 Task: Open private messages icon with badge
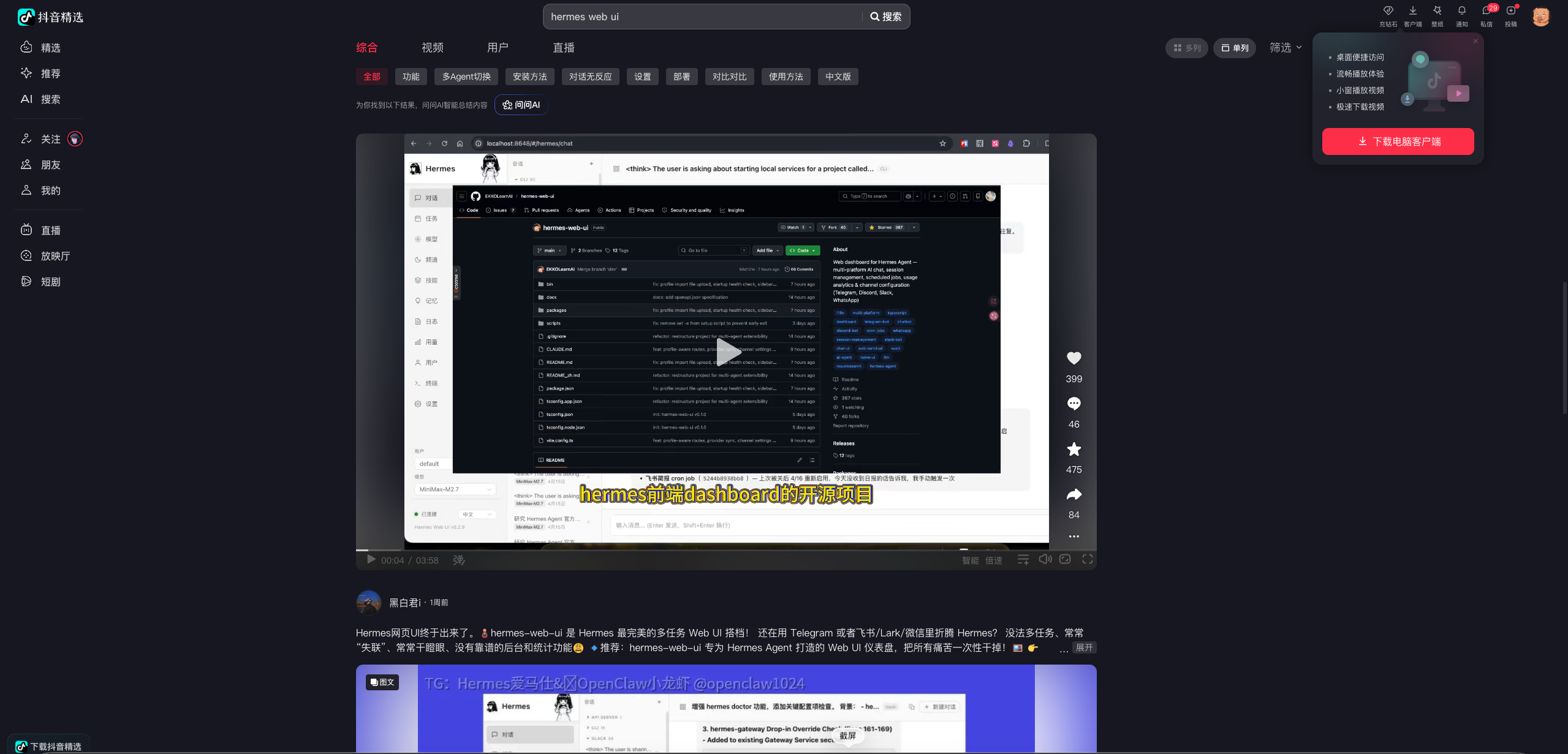click(x=1487, y=11)
